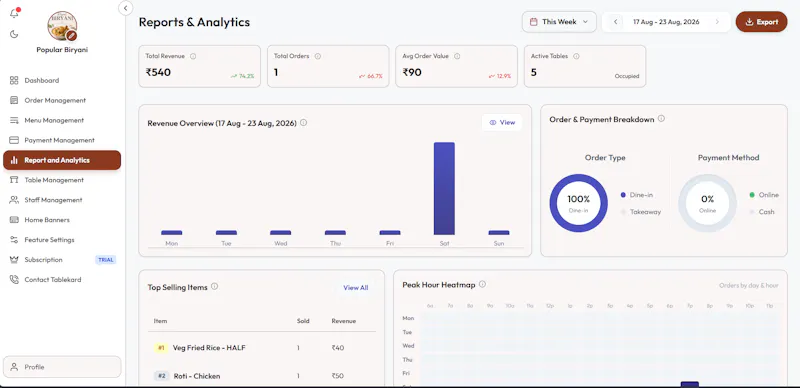Select the Veg Fried Rice - HALF row
The image size is (800, 388).
pyautogui.click(x=262, y=348)
